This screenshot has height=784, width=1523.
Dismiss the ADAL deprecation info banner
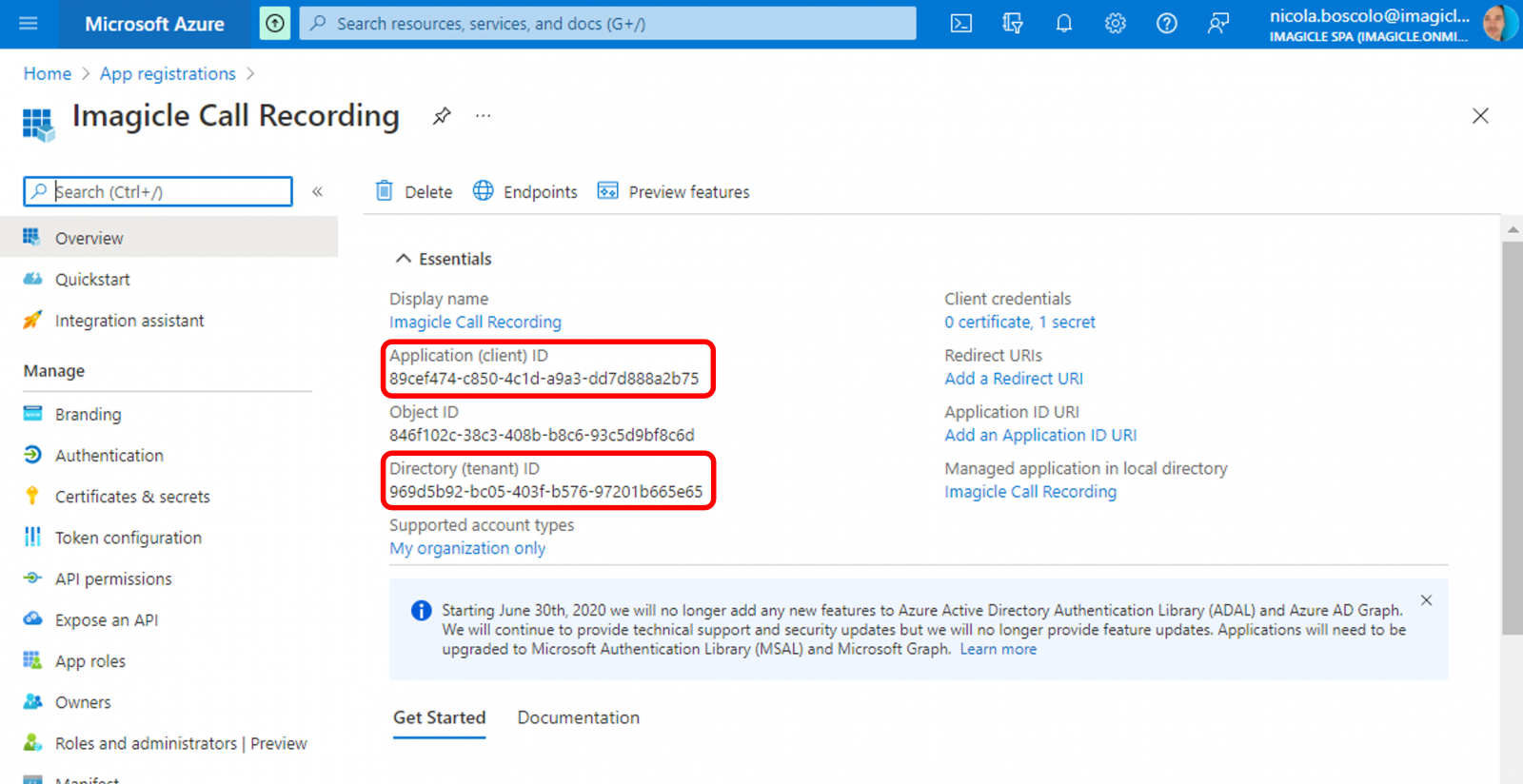1426,600
